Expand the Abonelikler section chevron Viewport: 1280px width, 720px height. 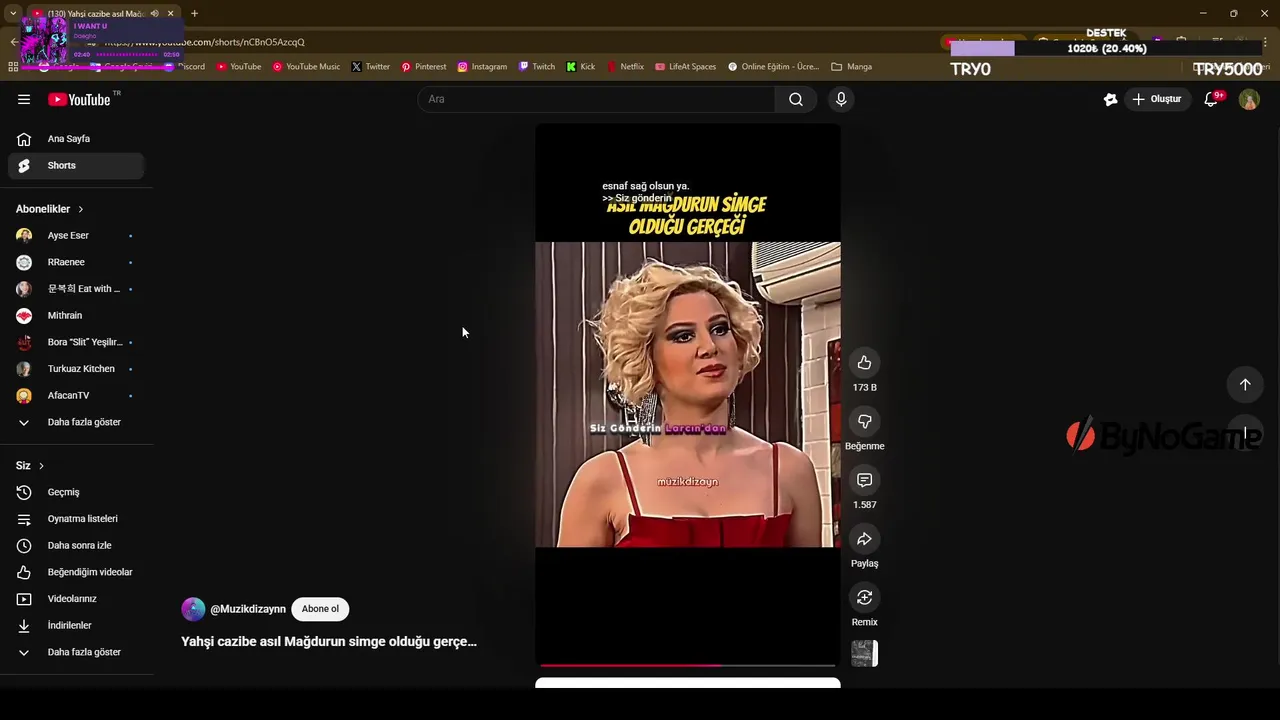[x=81, y=209]
